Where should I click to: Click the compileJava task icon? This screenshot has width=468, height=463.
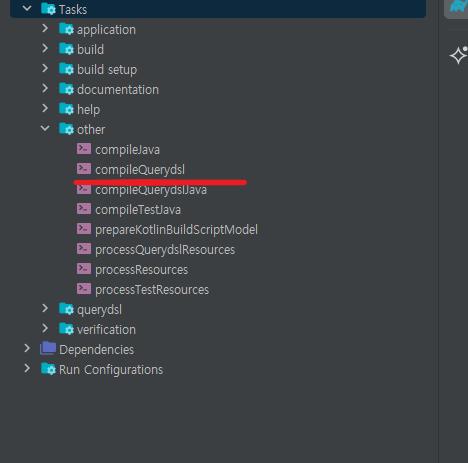(84, 149)
